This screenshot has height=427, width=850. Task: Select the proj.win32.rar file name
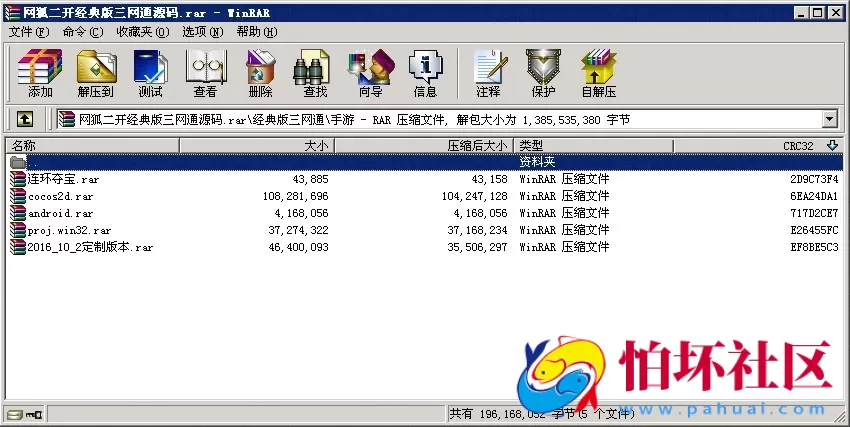coord(69,230)
